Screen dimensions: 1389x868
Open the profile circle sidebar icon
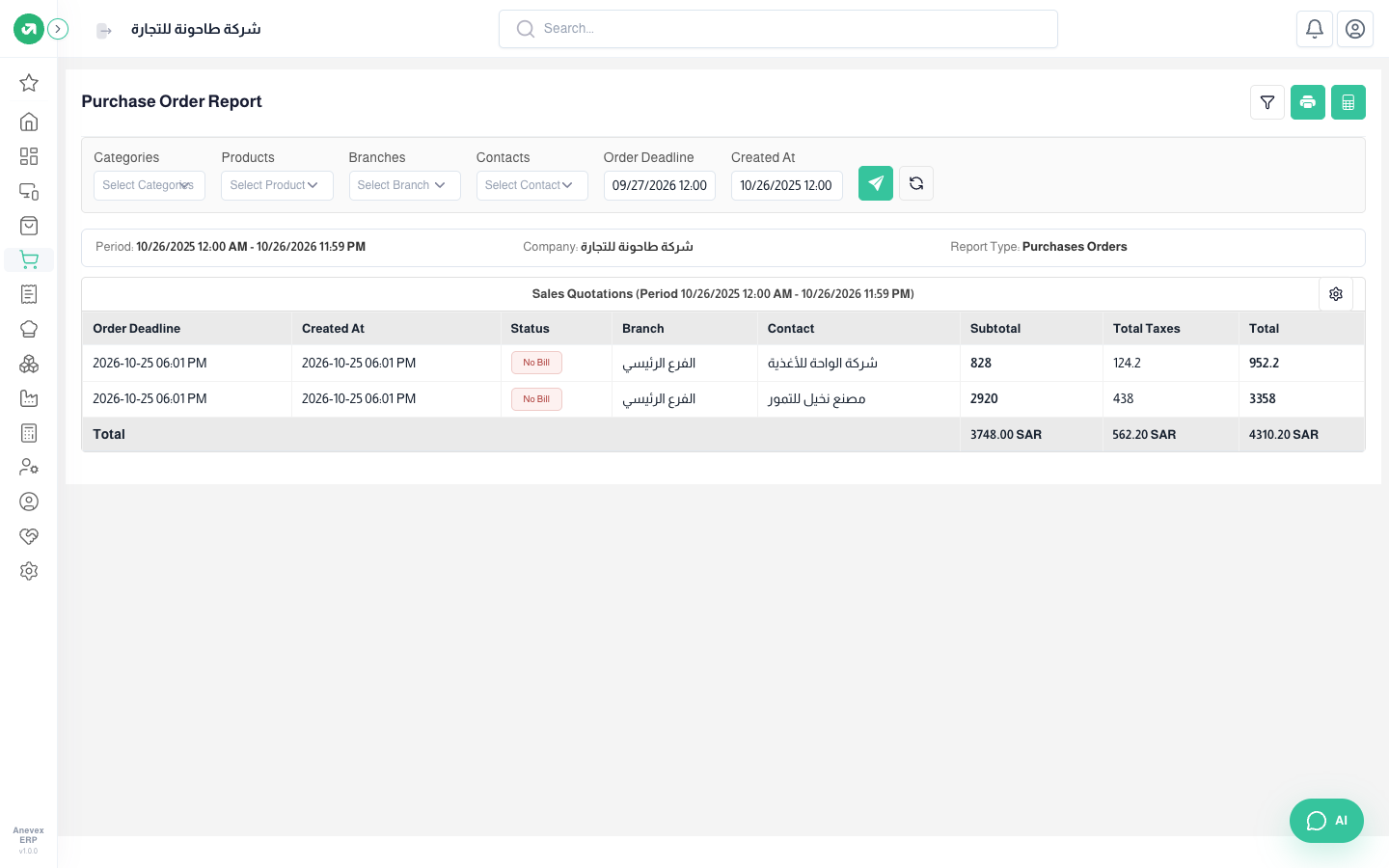point(29,502)
